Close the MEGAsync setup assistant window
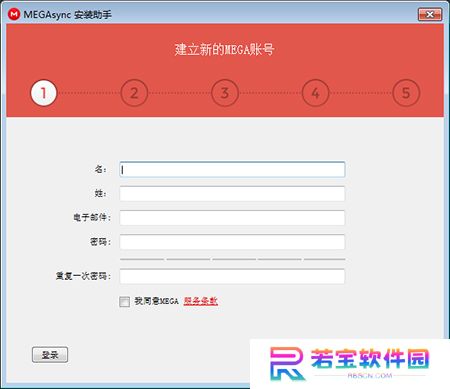This screenshot has width=450, height=389. (430, 14)
